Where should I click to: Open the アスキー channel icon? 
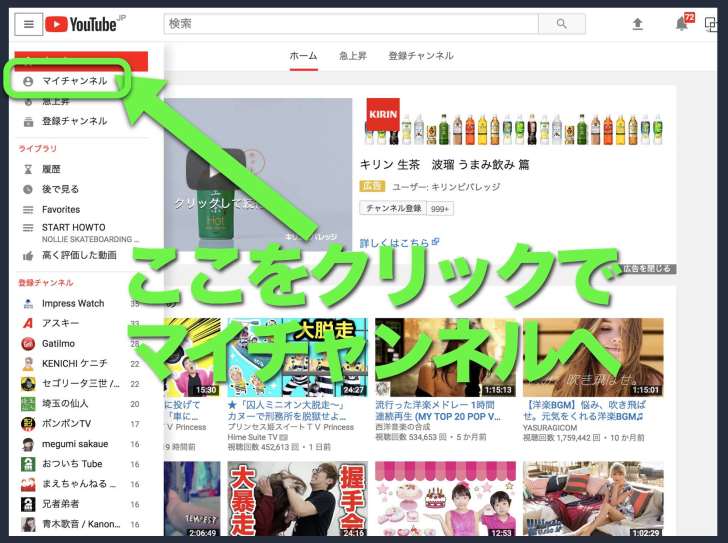(28, 323)
